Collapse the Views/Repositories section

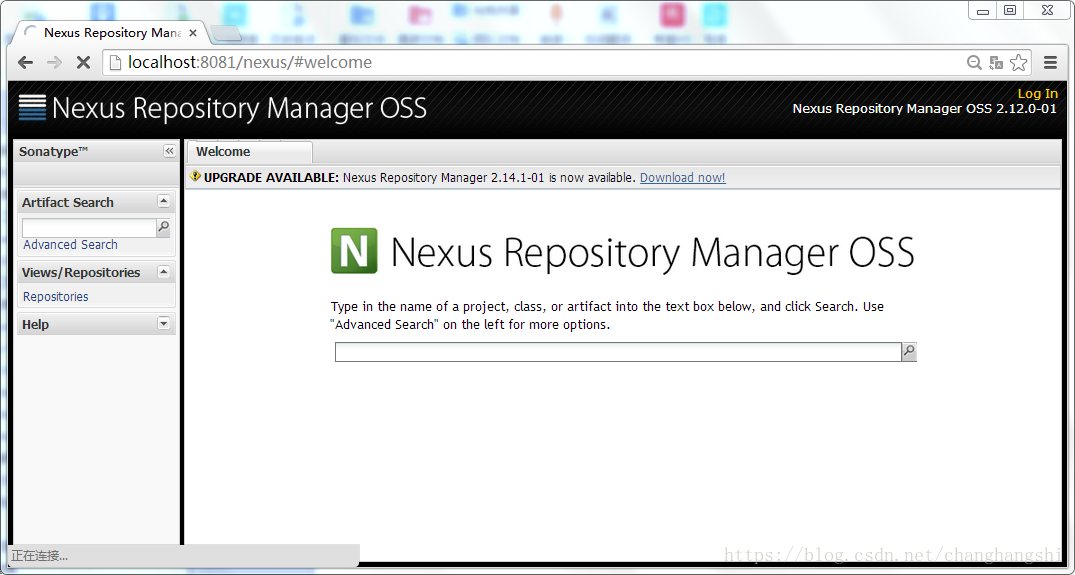163,271
